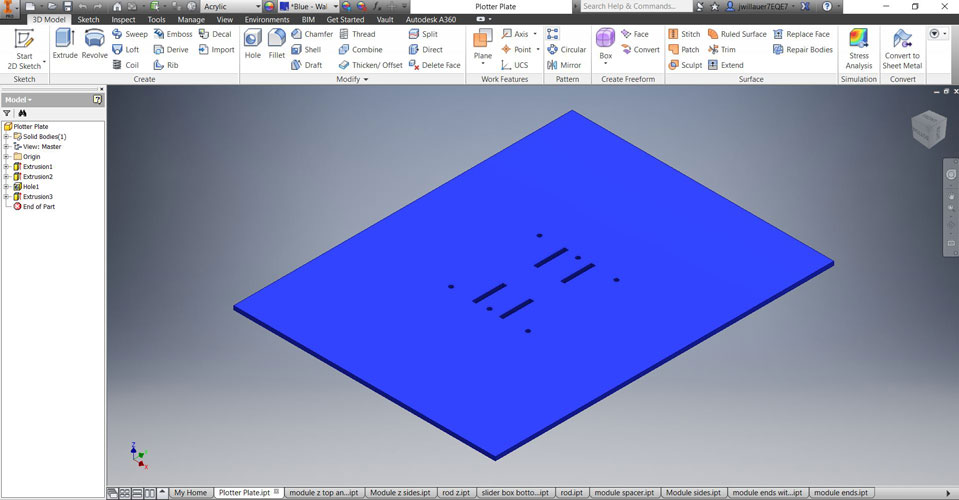This screenshot has width=959, height=500.
Task: Expand the Extrusion1 tree node
Action: [x=7, y=166]
